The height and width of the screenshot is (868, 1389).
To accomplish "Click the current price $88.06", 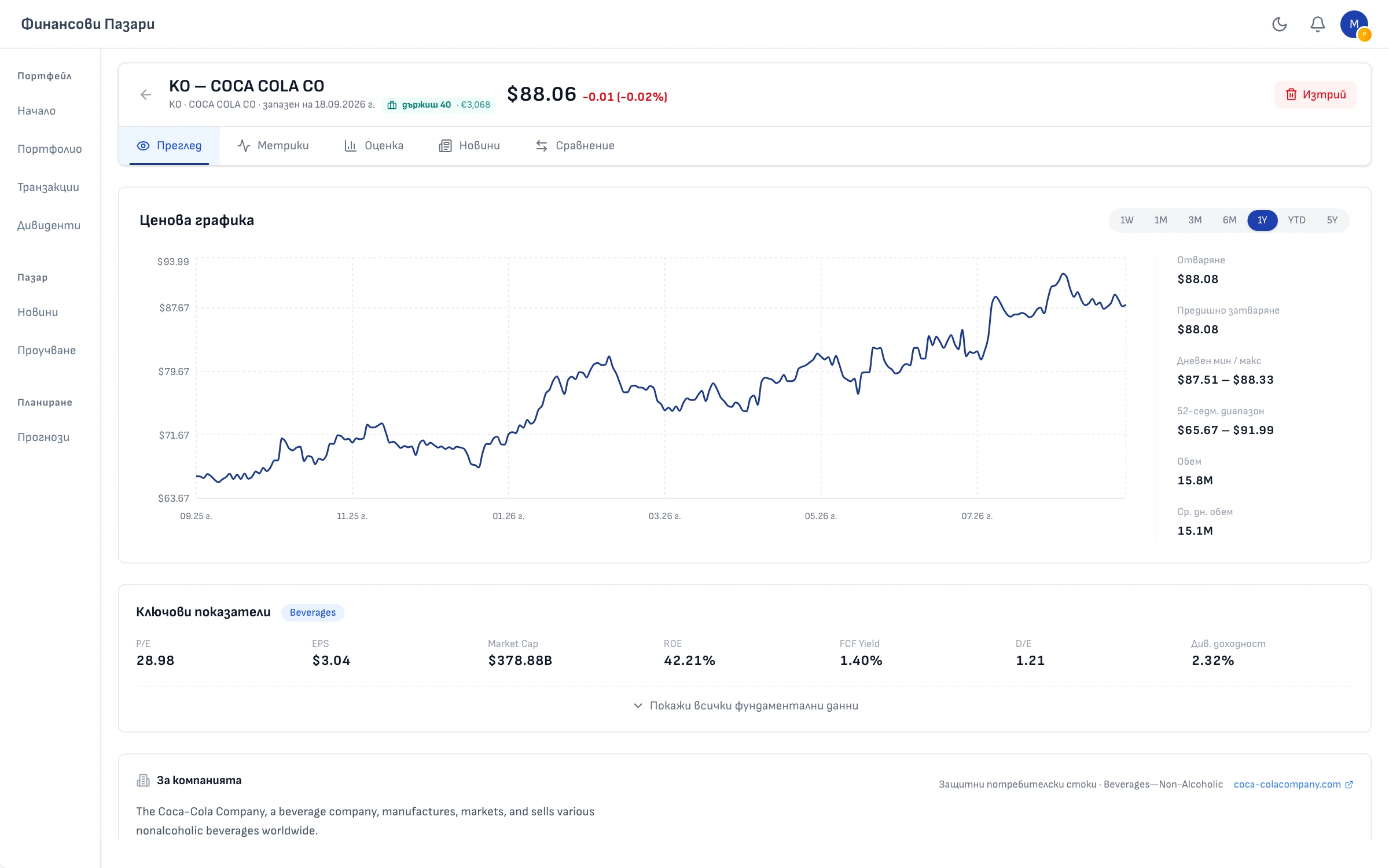I will point(542,94).
